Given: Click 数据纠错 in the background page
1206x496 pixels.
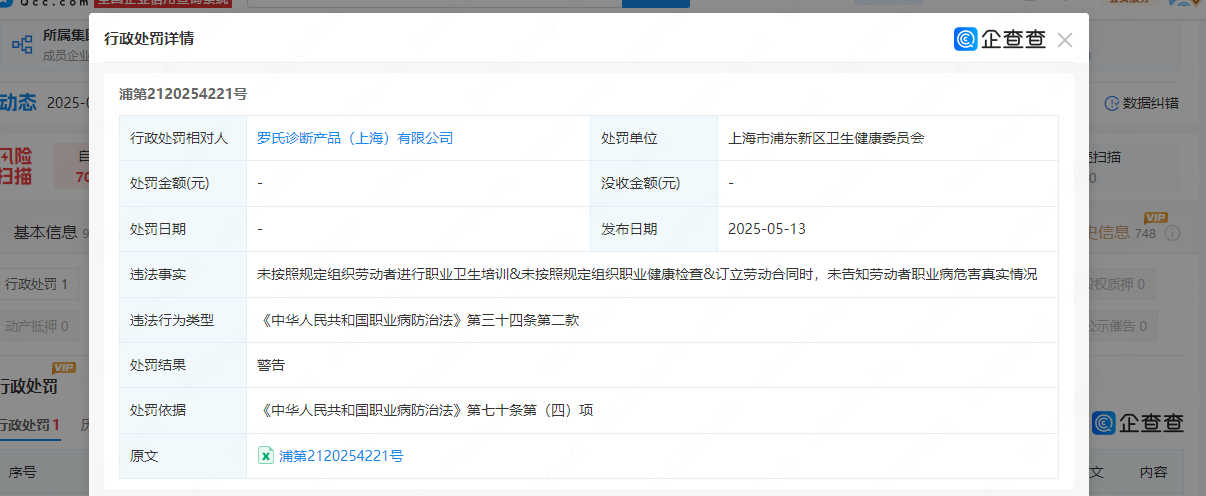Looking at the screenshot, I should [x=1151, y=103].
